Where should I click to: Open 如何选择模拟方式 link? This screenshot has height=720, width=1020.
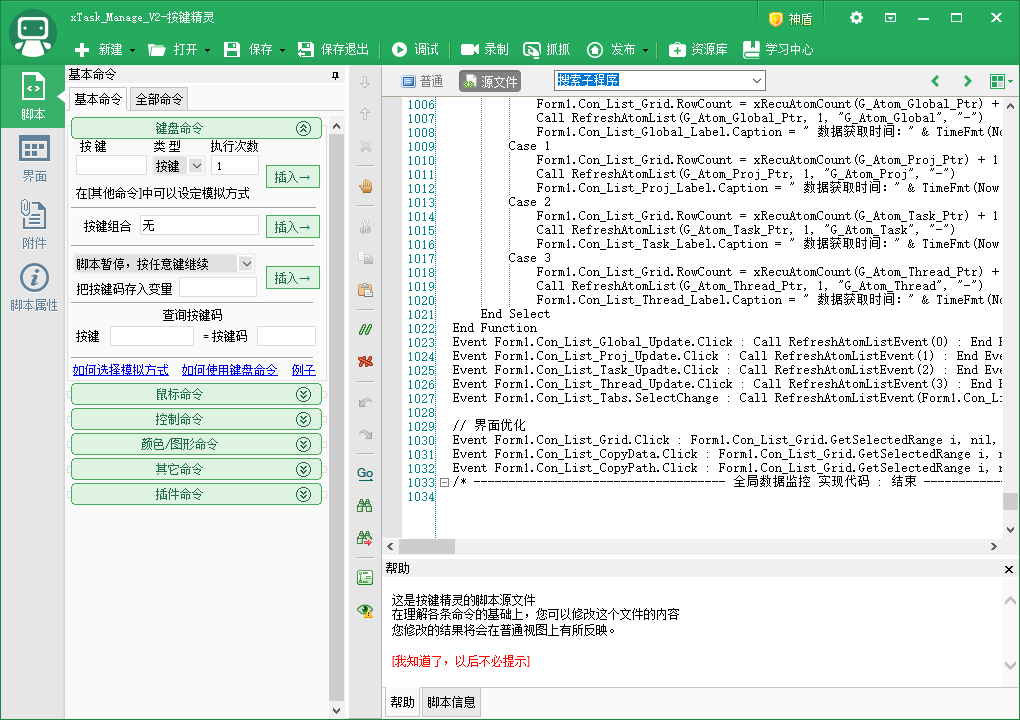(120, 370)
